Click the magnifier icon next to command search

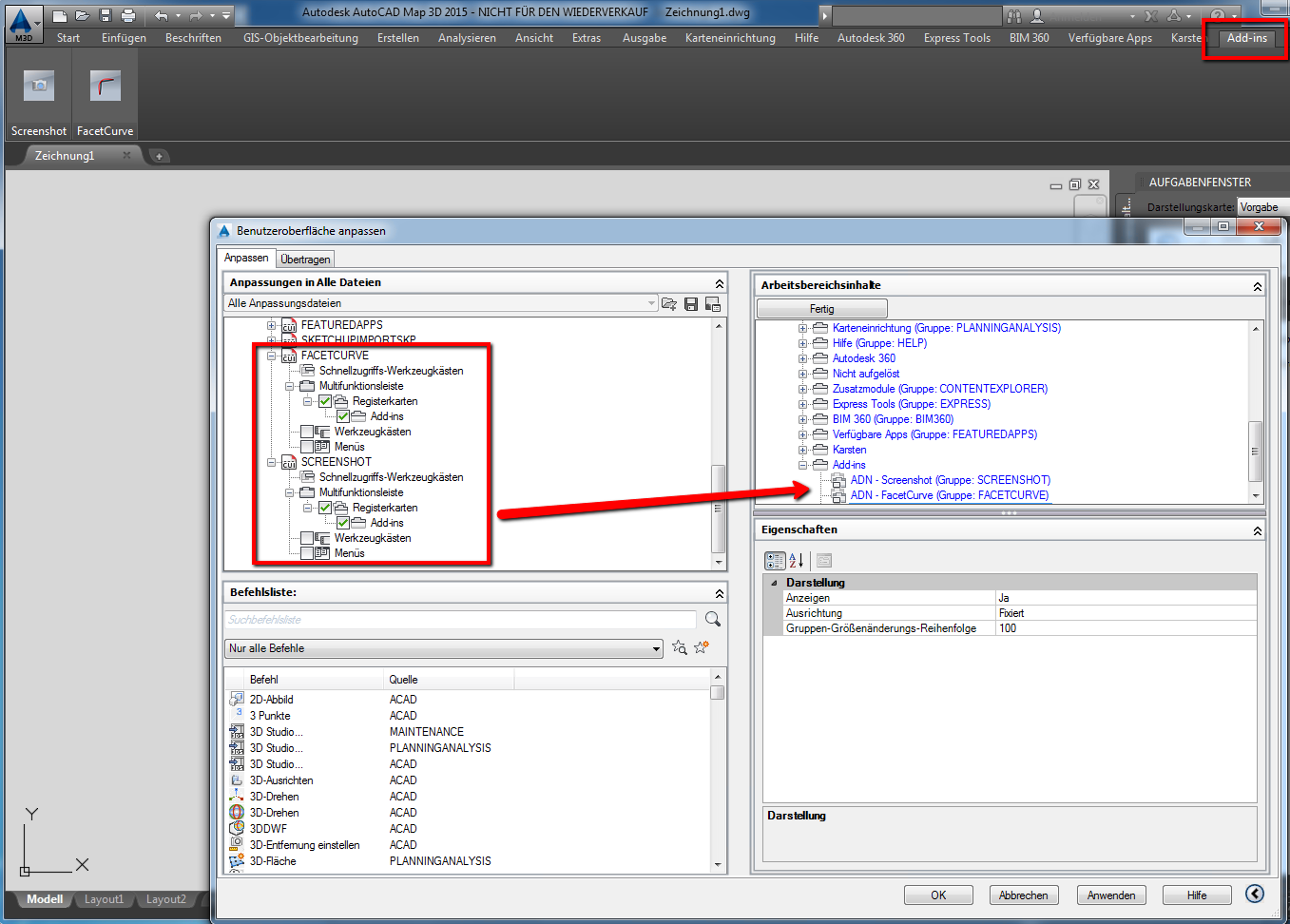click(x=713, y=619)
